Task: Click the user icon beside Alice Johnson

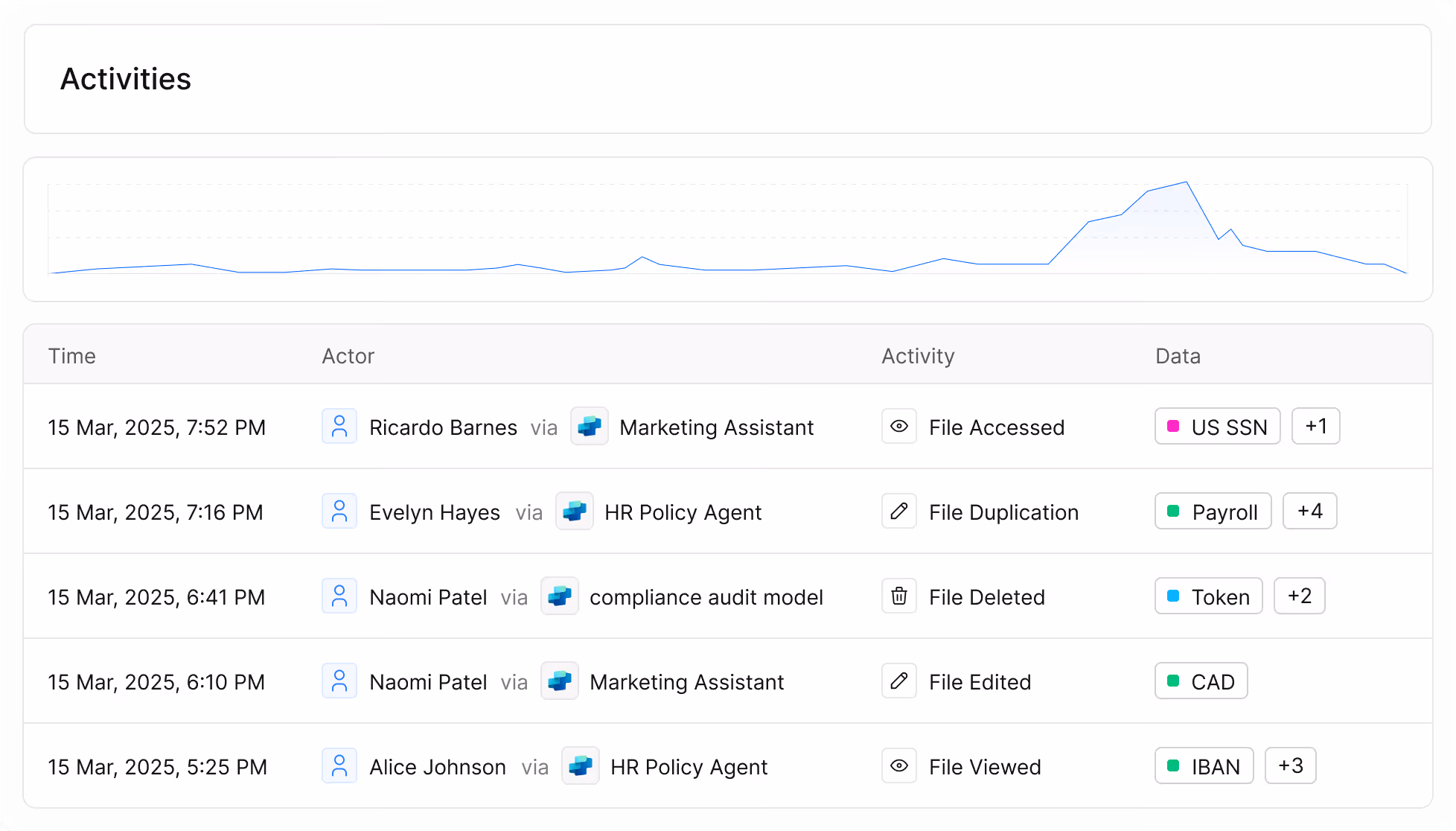Action: [x=339, y=766]
